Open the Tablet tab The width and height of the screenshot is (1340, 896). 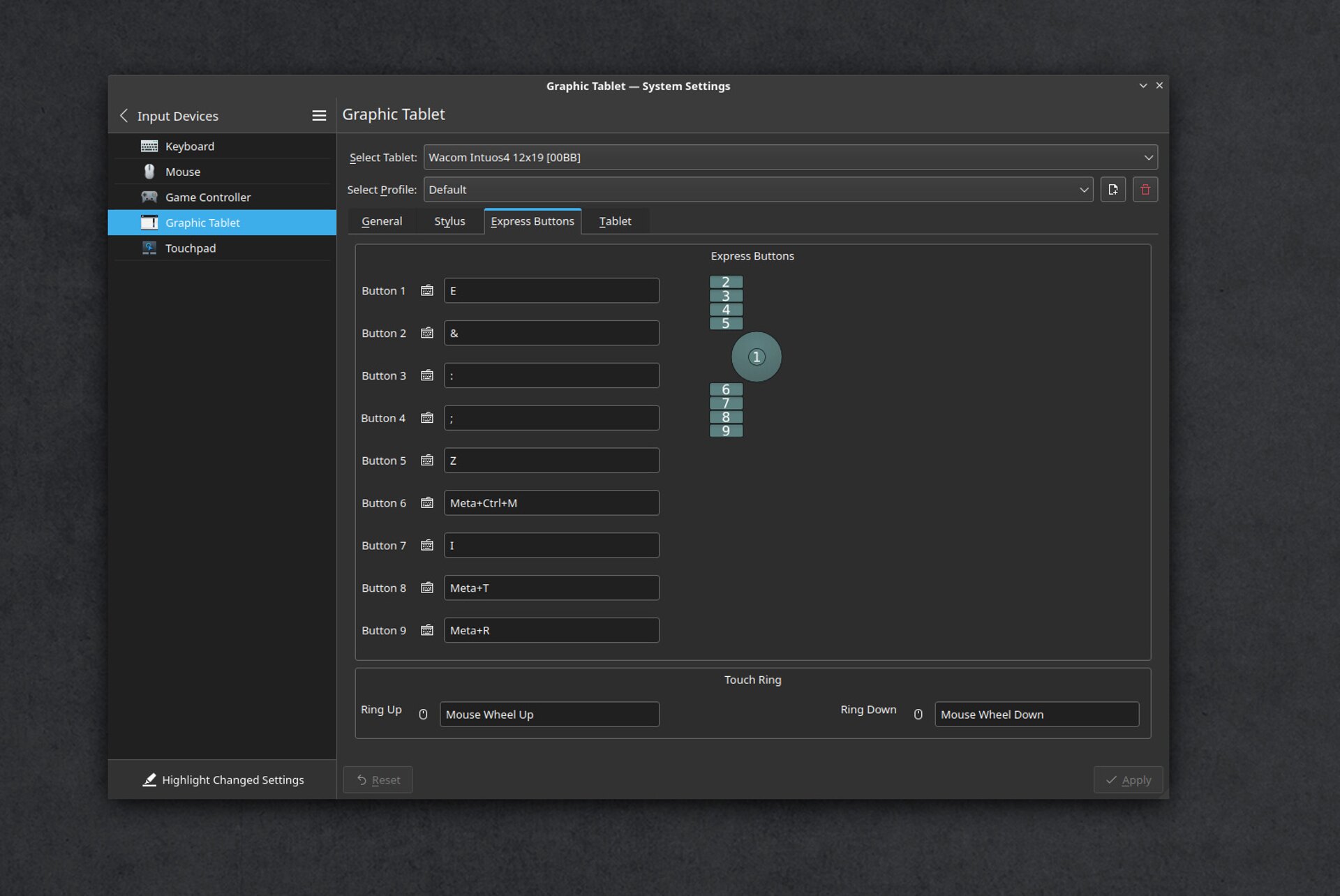point(615,221)
